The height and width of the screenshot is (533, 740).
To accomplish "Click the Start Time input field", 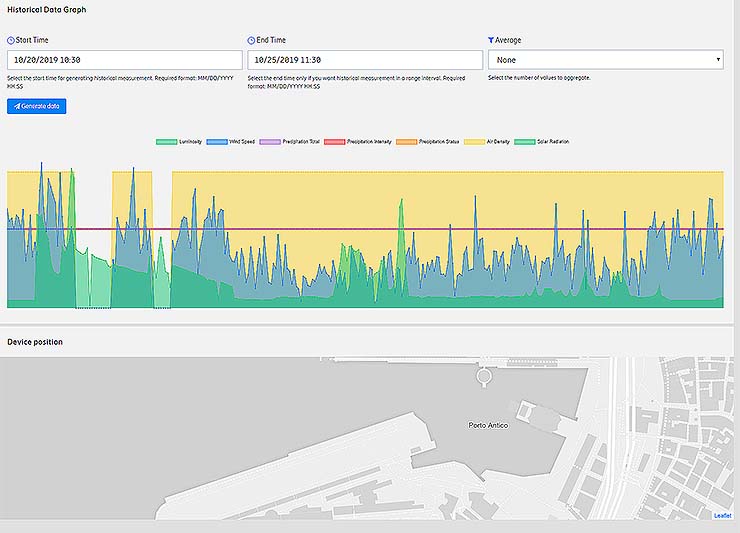I will coord(124,60).
